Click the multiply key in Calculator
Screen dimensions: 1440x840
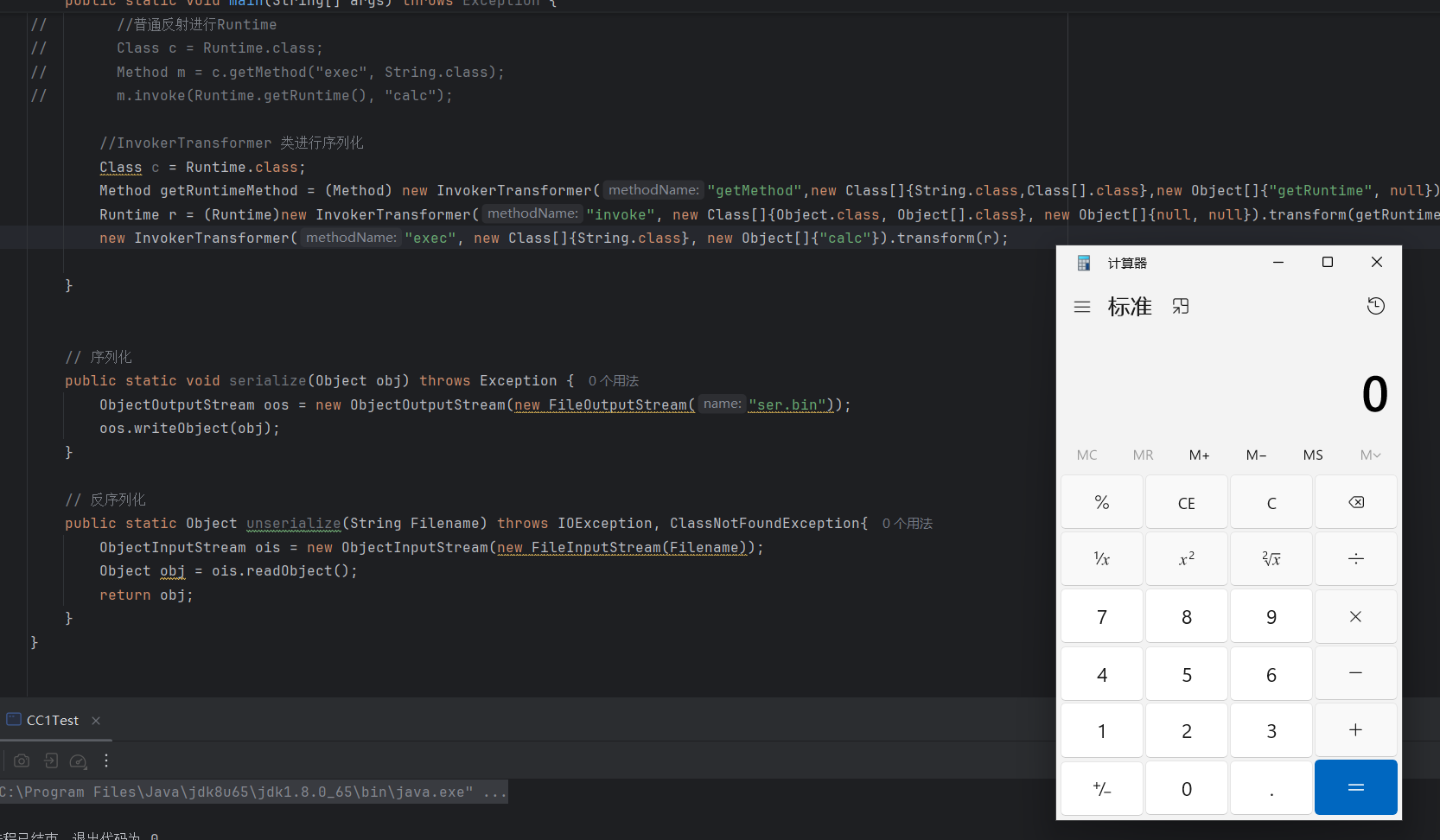(x=1356, y=616)
